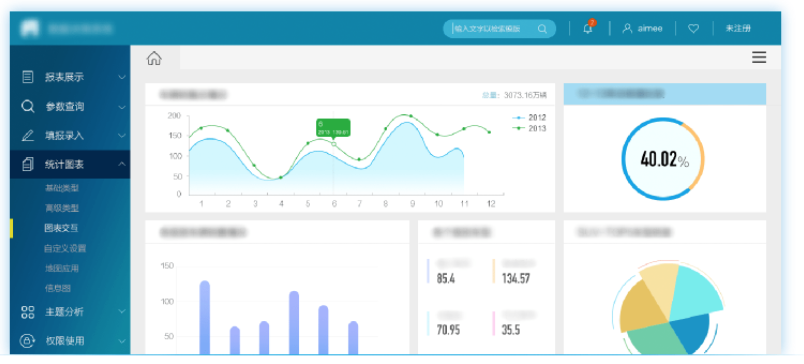Click the 未注册 link
804x364 pixels.
click(738, 29)
